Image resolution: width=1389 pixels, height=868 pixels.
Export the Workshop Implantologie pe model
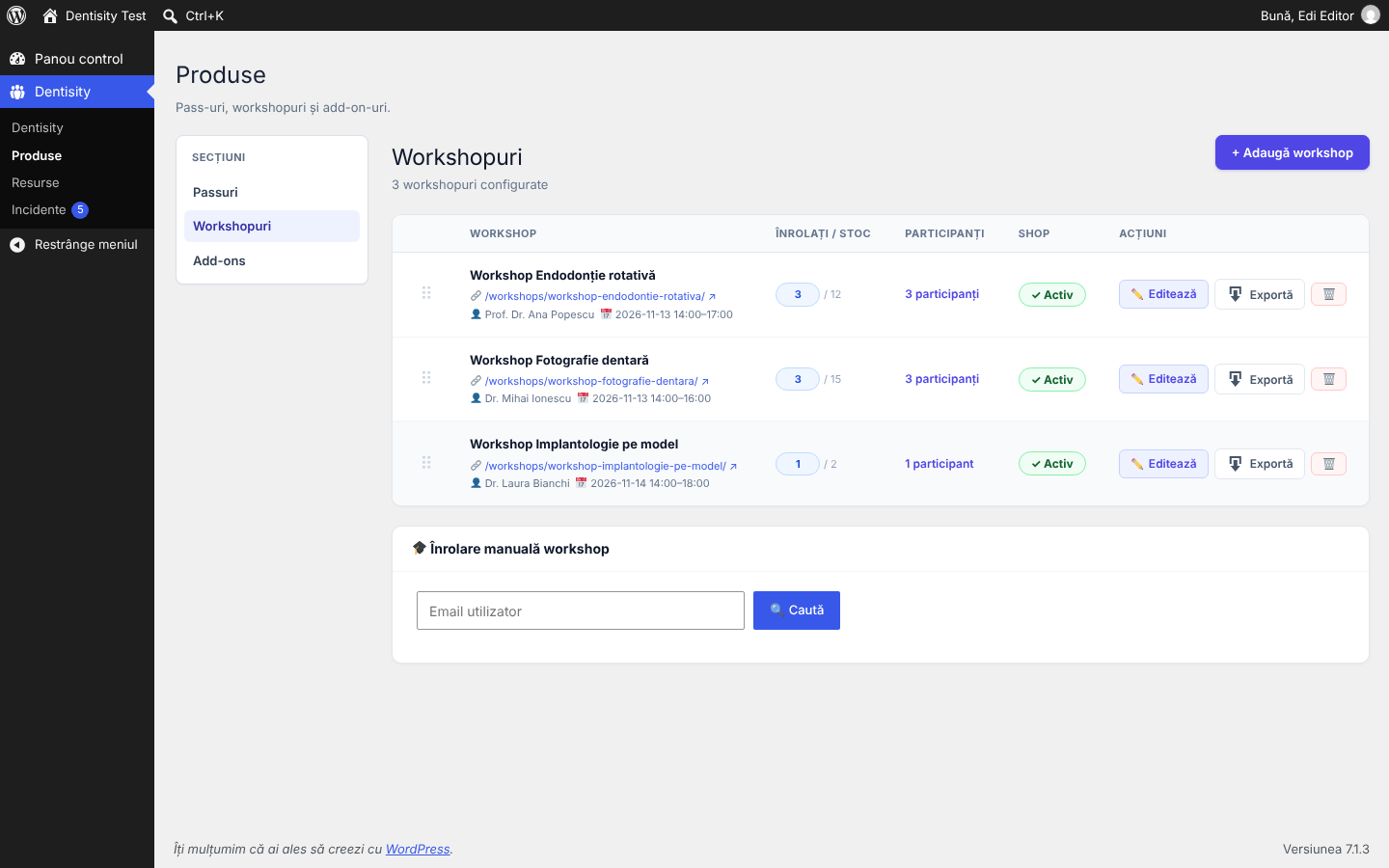1260,464
